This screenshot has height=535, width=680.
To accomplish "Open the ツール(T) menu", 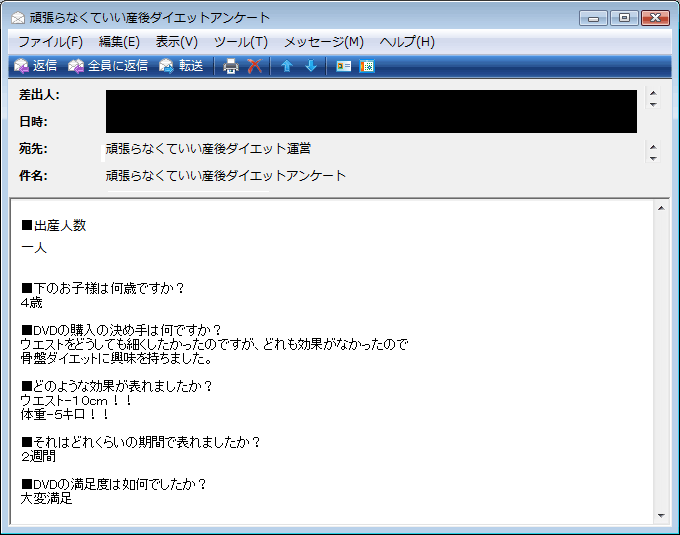I will [241, 42].
